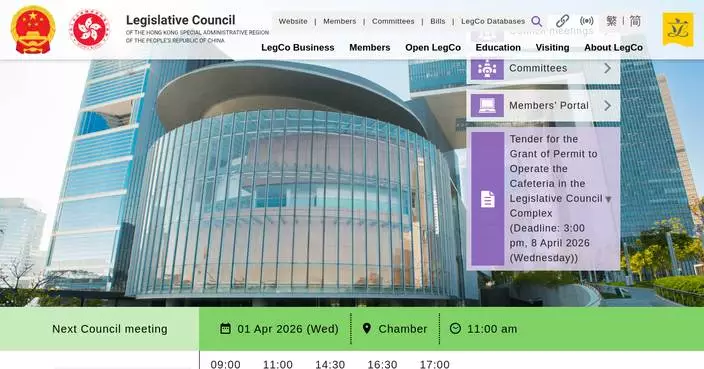Viewport: 704px width, 369px height.
Task: Click the Legislative Council title link
Action: tap(180, 20)
